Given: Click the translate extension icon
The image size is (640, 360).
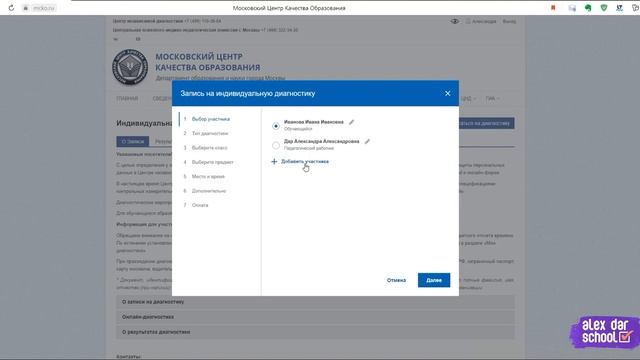Looking at the screenshot, I should 620,8.
